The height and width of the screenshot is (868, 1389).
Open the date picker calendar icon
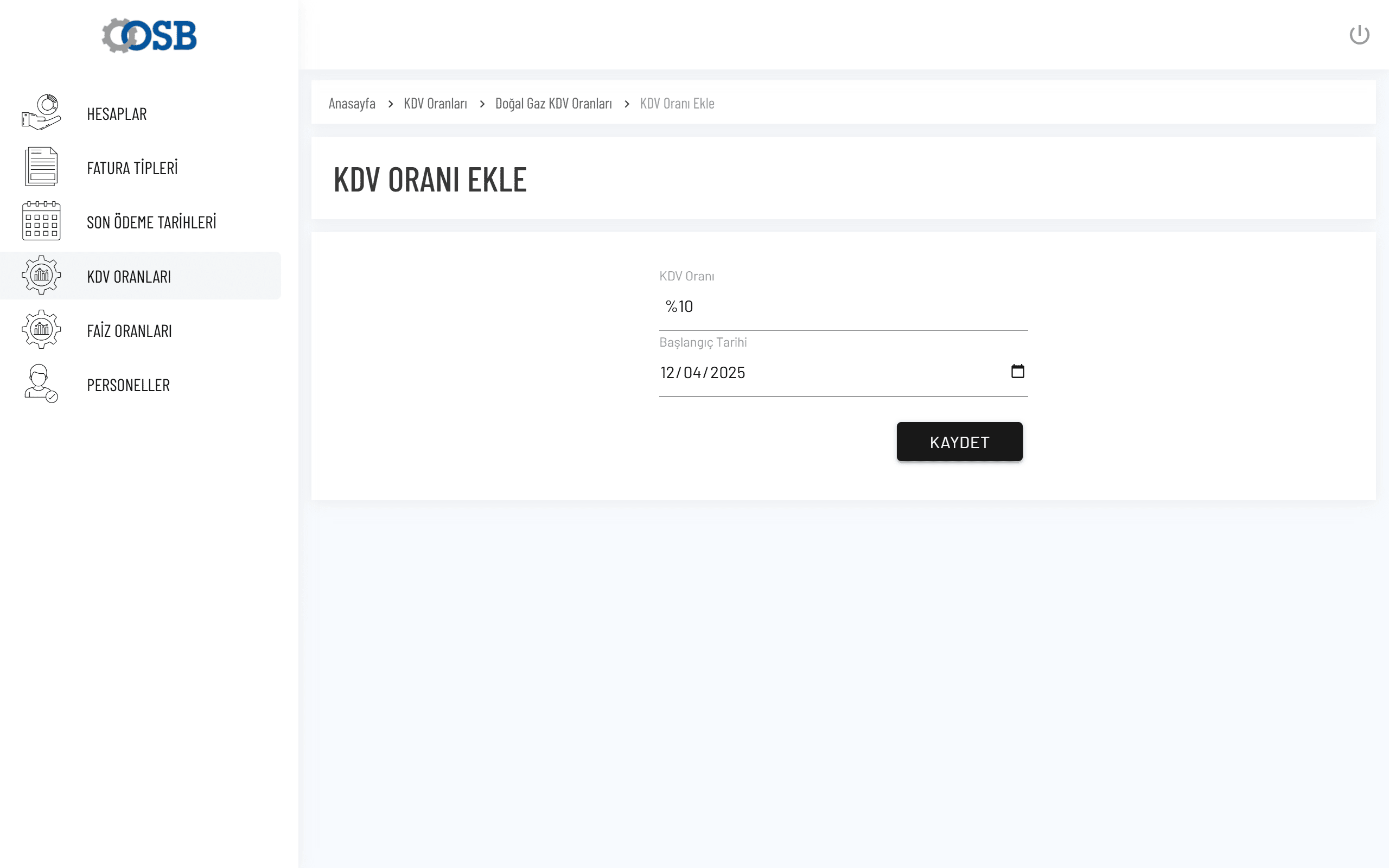(1017, 372)
